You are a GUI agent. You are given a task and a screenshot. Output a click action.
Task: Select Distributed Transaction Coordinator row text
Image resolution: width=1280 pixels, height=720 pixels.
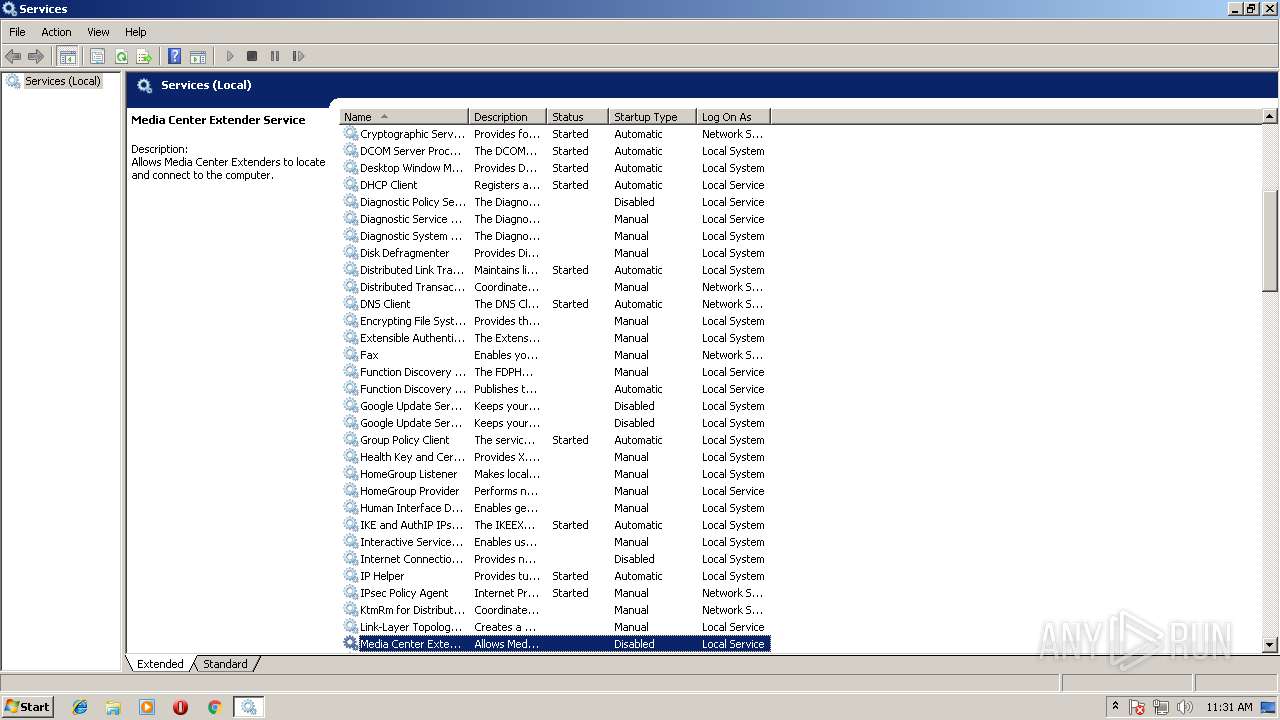coord(412,287)
